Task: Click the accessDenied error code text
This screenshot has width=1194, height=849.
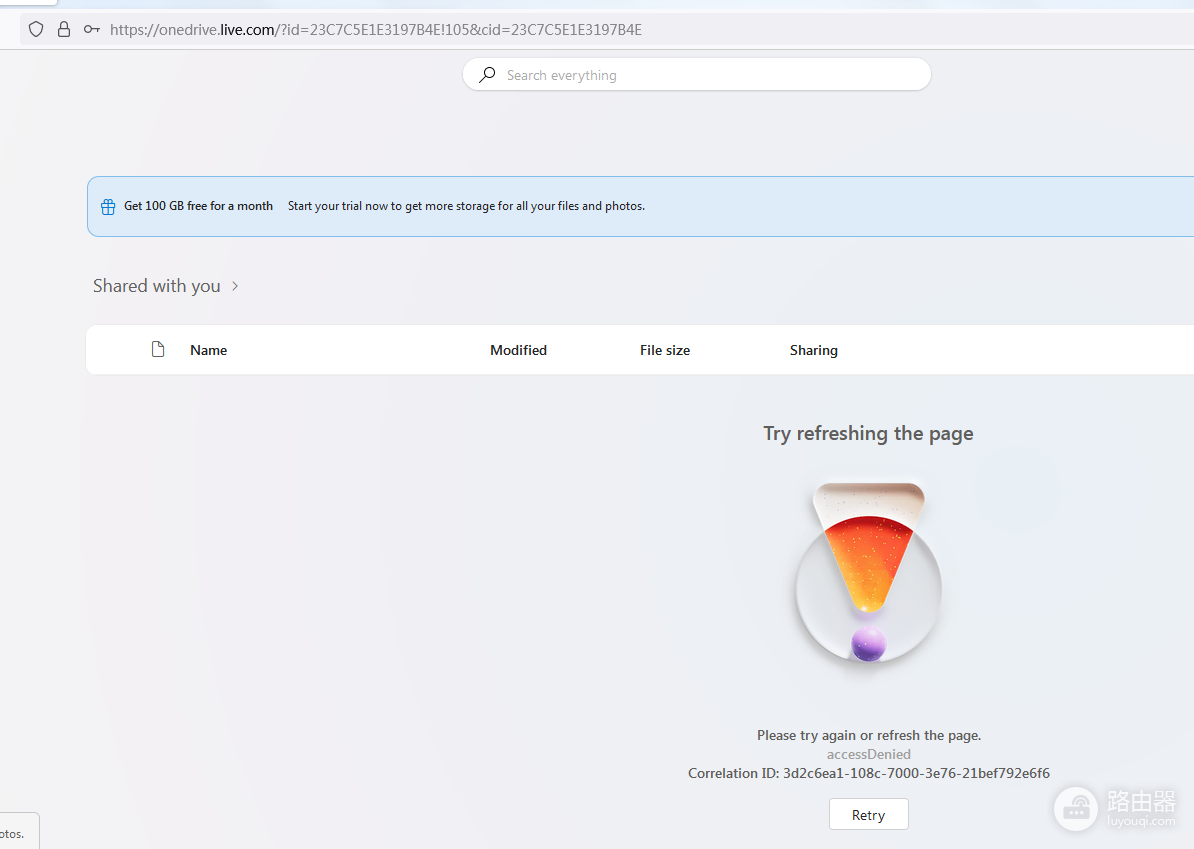Action: pos(869,755)
